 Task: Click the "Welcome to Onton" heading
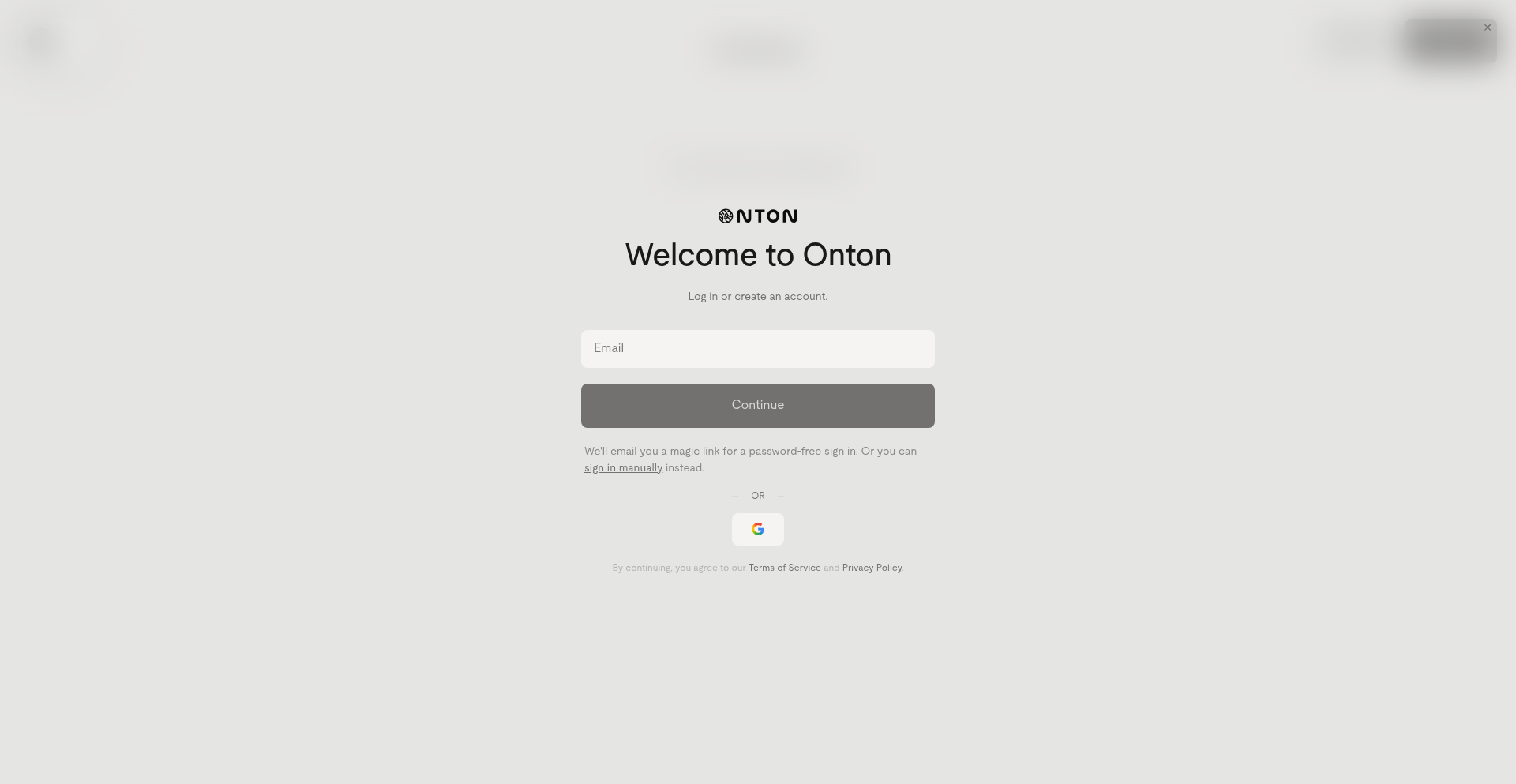(x=758, y=255)
